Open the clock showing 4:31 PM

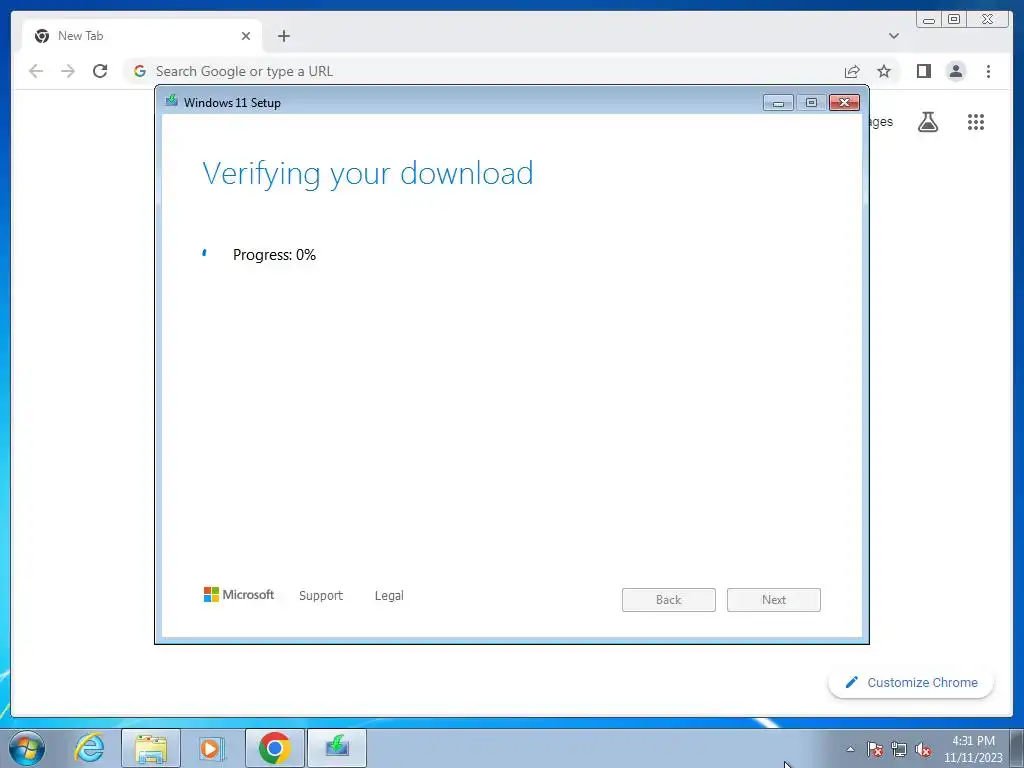(973, 749)
